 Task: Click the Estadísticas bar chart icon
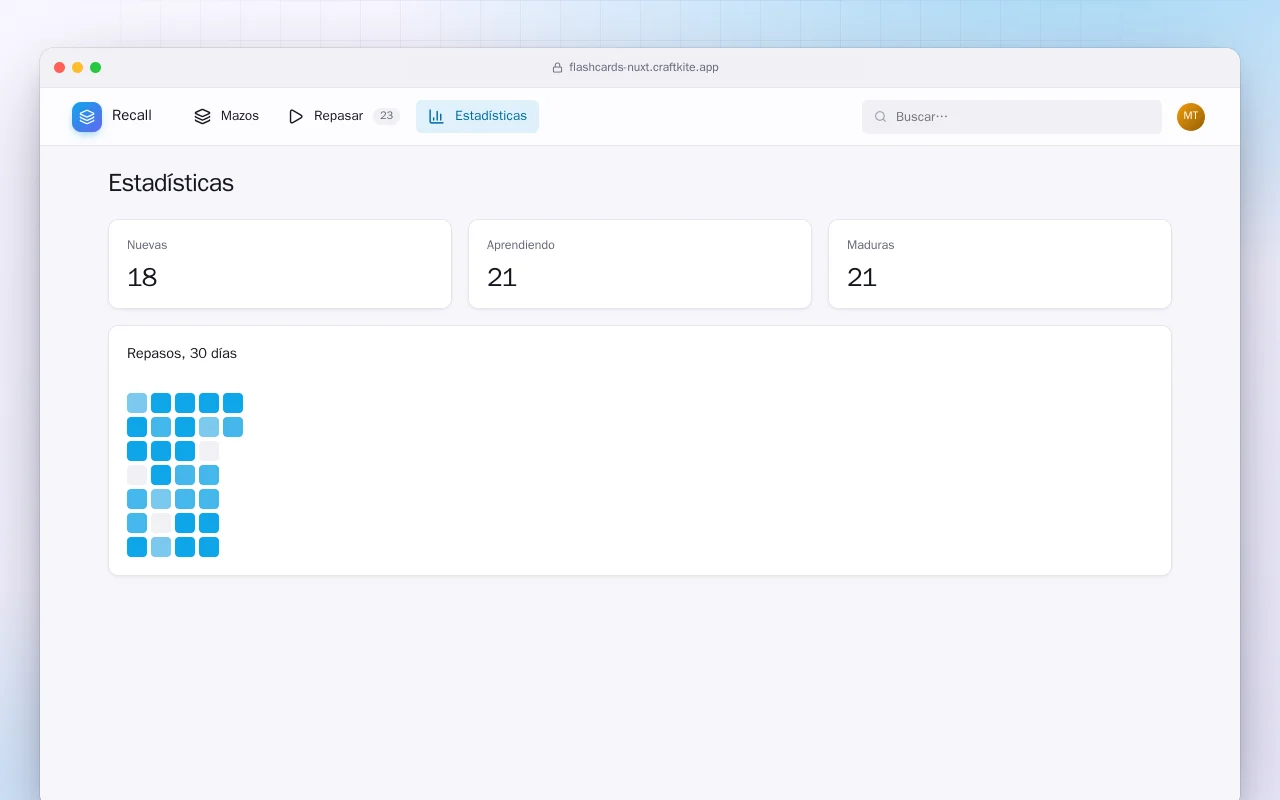point(436,116)
